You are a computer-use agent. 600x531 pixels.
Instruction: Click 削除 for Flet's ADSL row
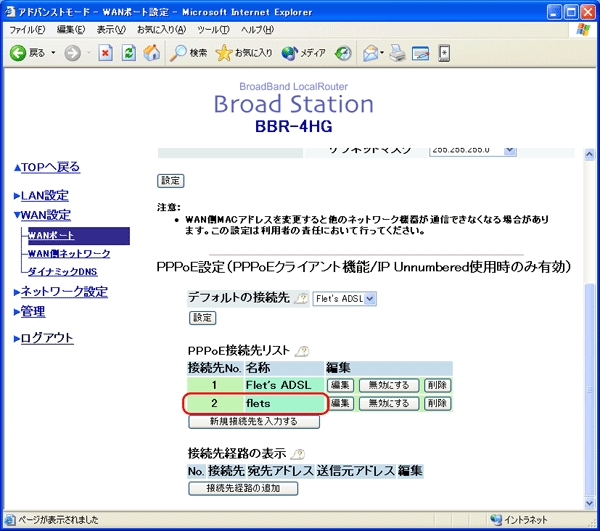(x=437, y=385)
